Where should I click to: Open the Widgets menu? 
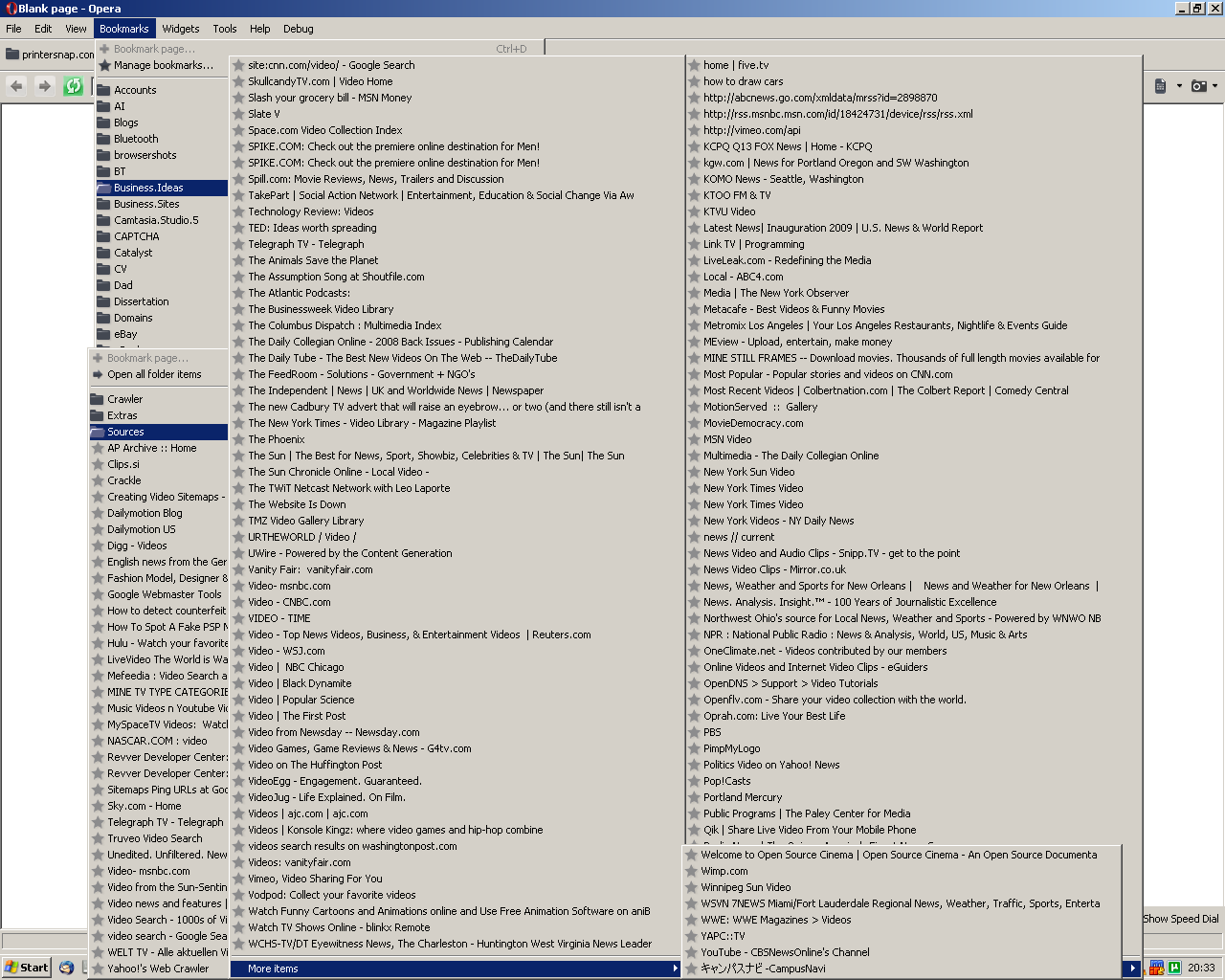point(181,29)
